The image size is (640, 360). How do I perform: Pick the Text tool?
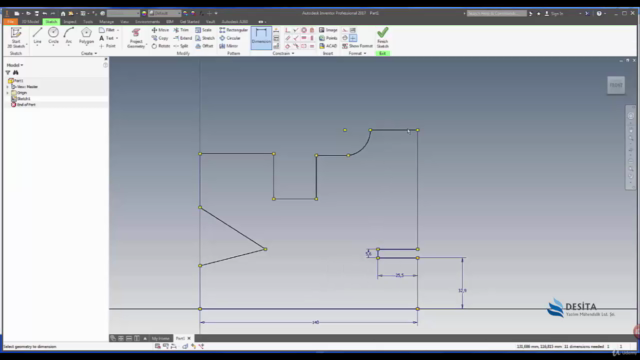point(107,38)
